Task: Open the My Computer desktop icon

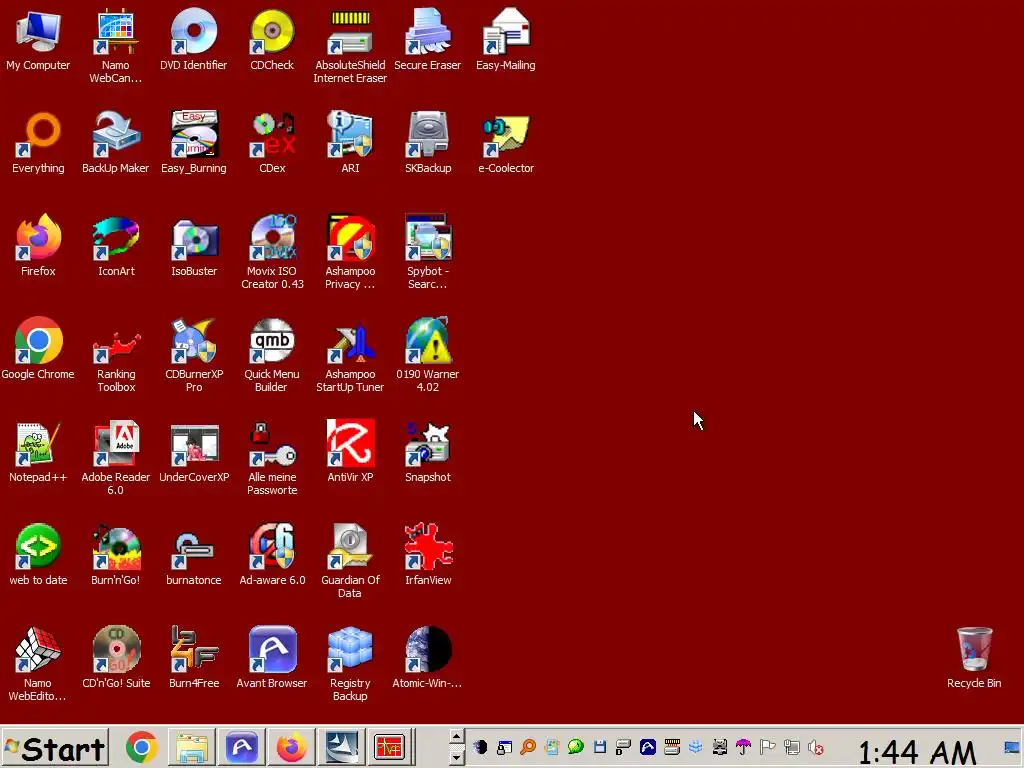Action: click(38, 39)
